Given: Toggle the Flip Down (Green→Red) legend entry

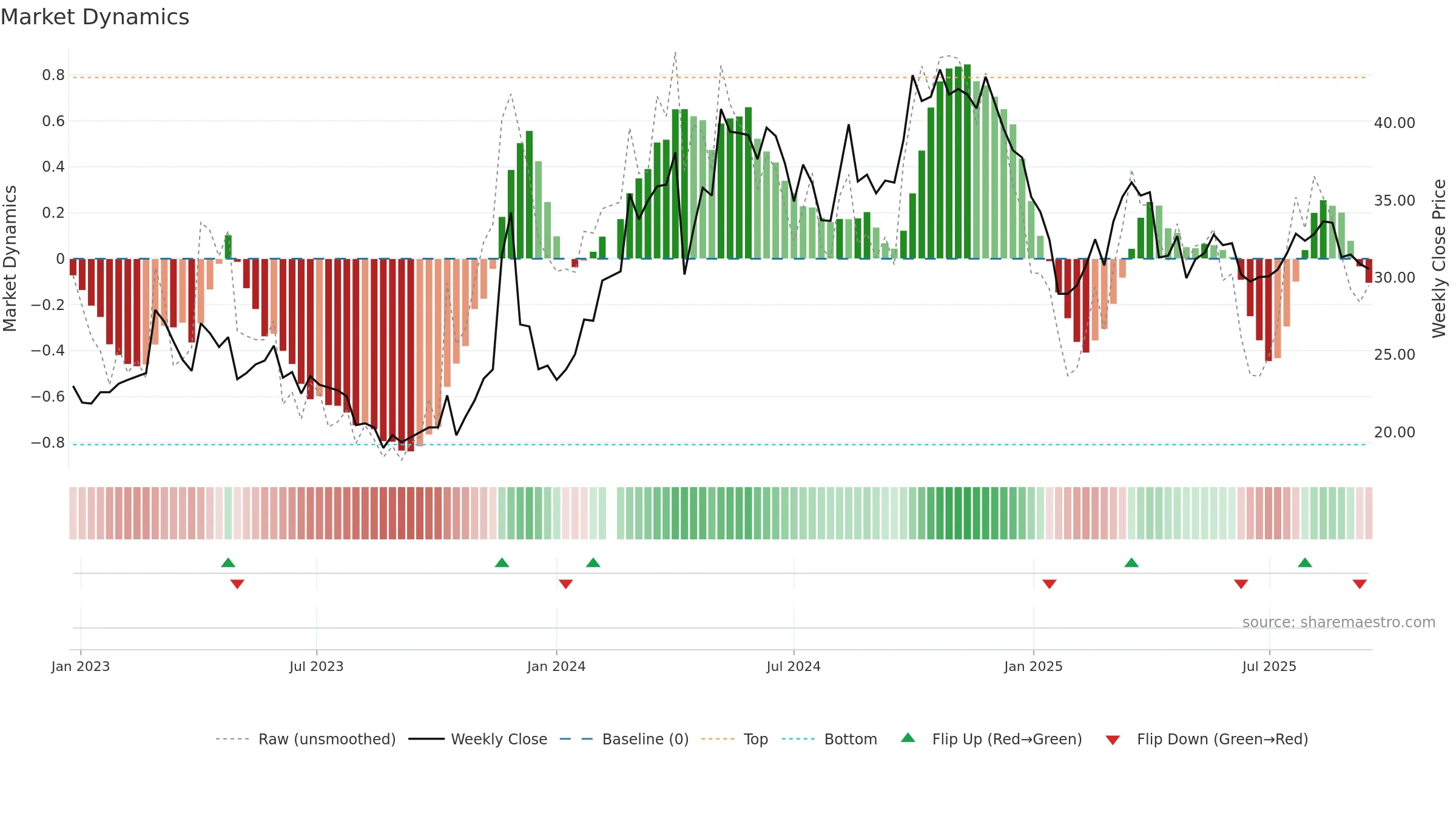Looking at the screenshot, I should click(x=1207, y=739).
